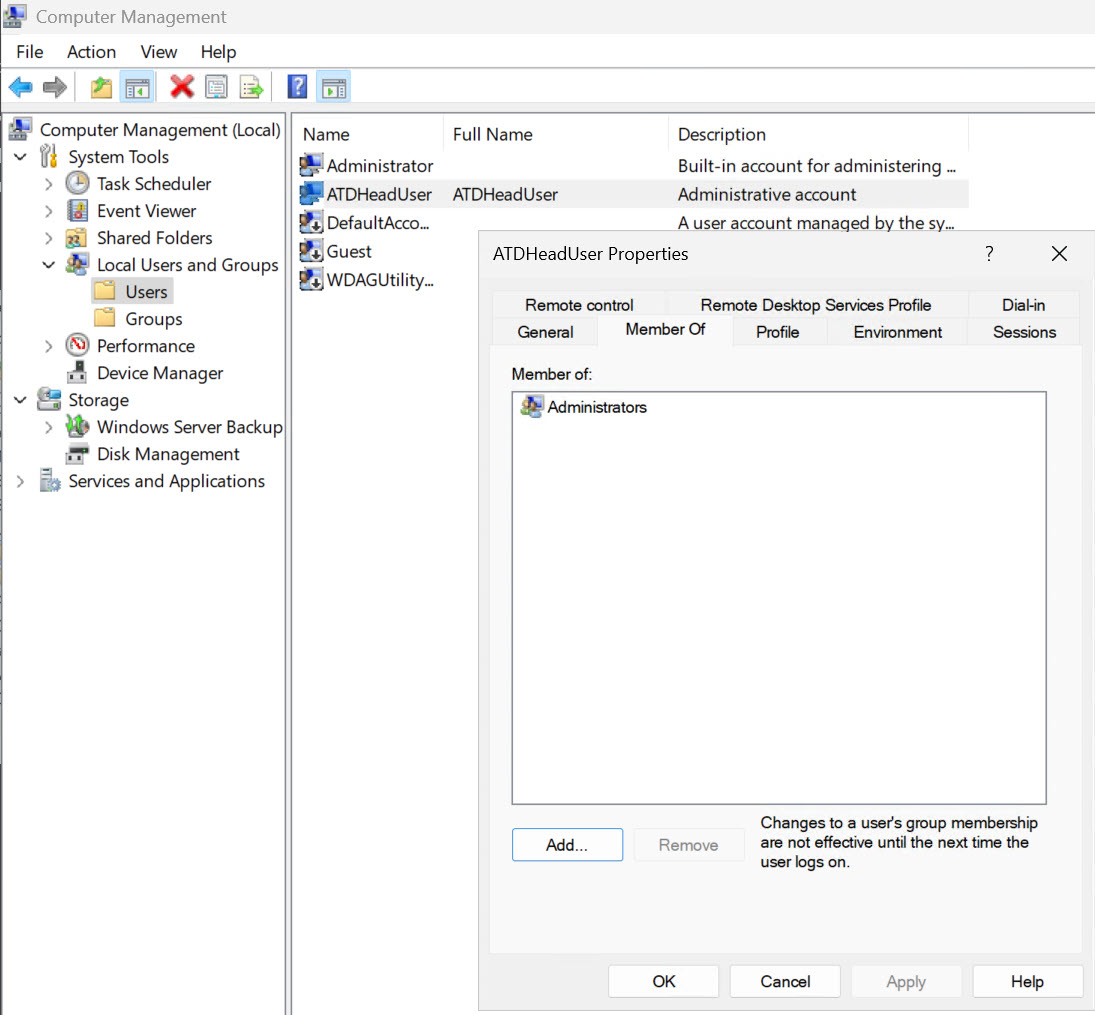Click Cancel in Properties dialog
Image resolution: width=1095 pixels, height=1015 pixels.
pos(785,981)
